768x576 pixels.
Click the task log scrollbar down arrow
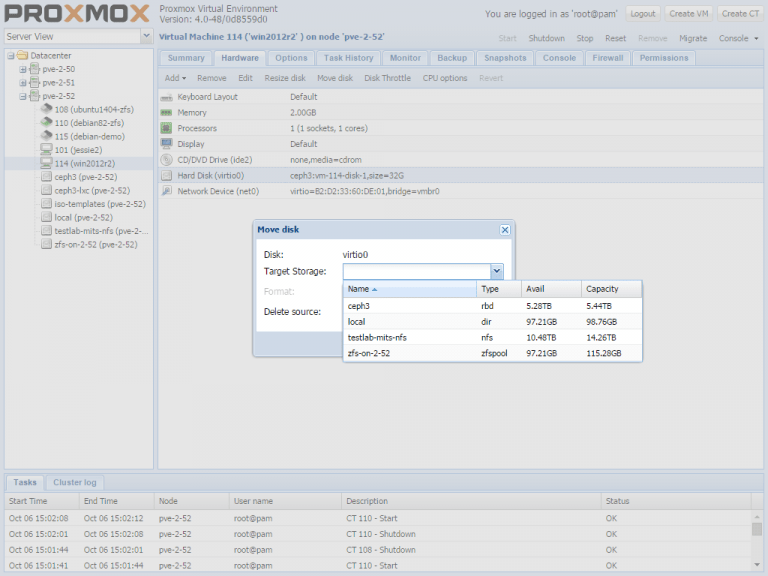coord(757,565)
